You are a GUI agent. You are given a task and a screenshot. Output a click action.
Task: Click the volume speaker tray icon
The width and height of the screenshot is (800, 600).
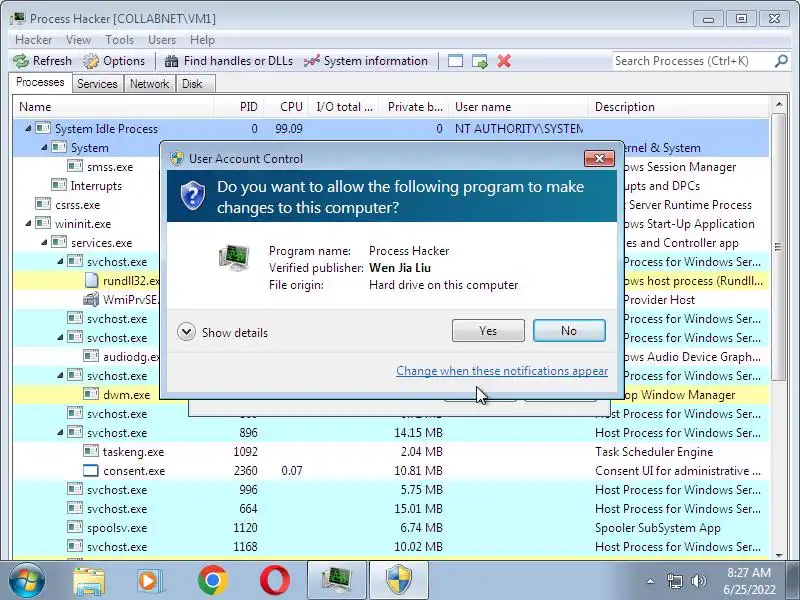pos(698,581)
